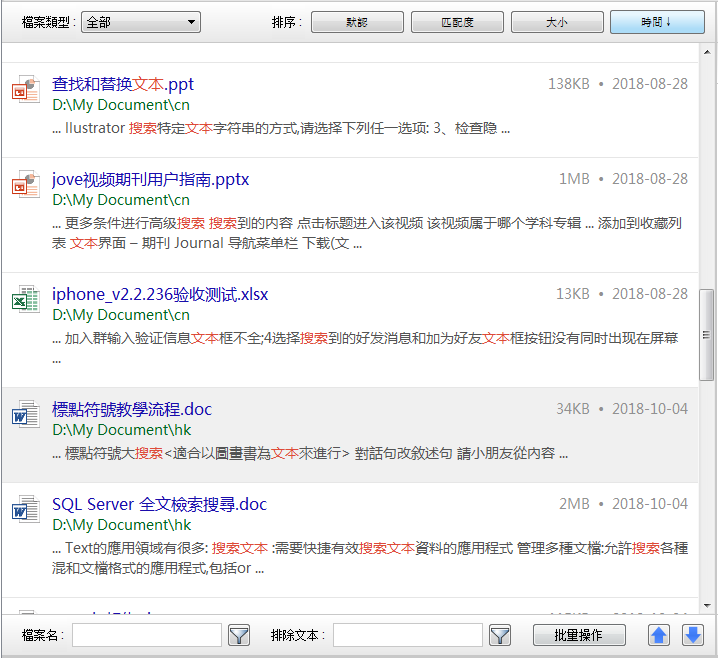
Task: Click the PowerPoint icon beside jove视频期刊用户指南.pptx
Action: click(x=25, y=185)
